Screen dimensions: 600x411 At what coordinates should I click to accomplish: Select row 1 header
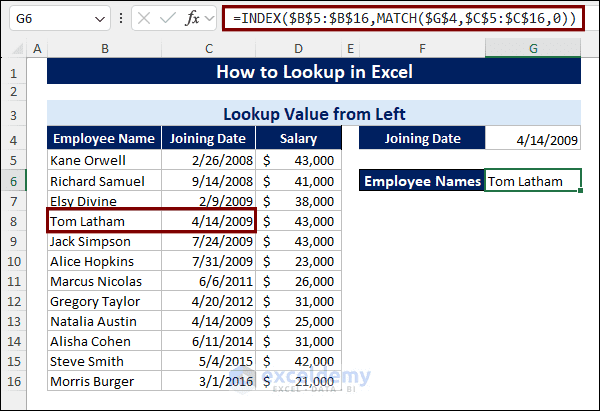pyautogui.click(x=13, y=73)
